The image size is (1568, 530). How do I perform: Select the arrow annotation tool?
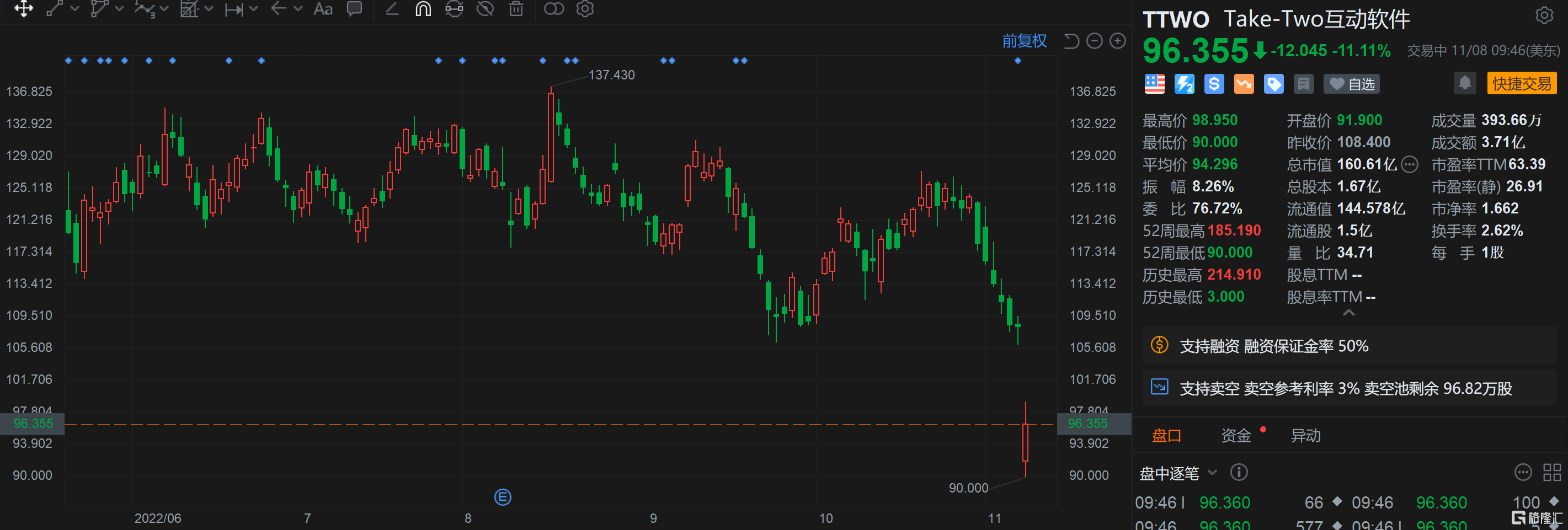pyautogui.click(x=278, y=8)
